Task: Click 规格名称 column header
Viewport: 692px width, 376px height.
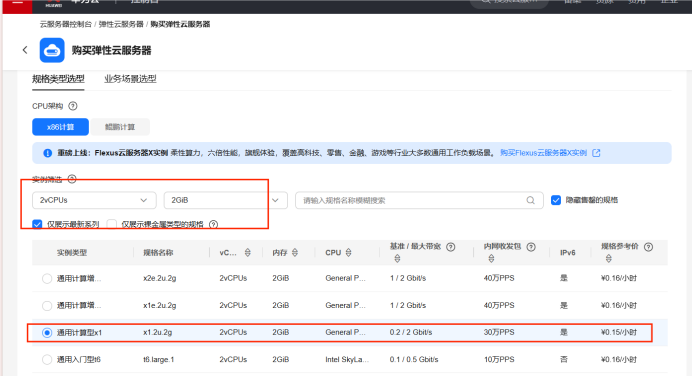Action: [x=158, y=252]
